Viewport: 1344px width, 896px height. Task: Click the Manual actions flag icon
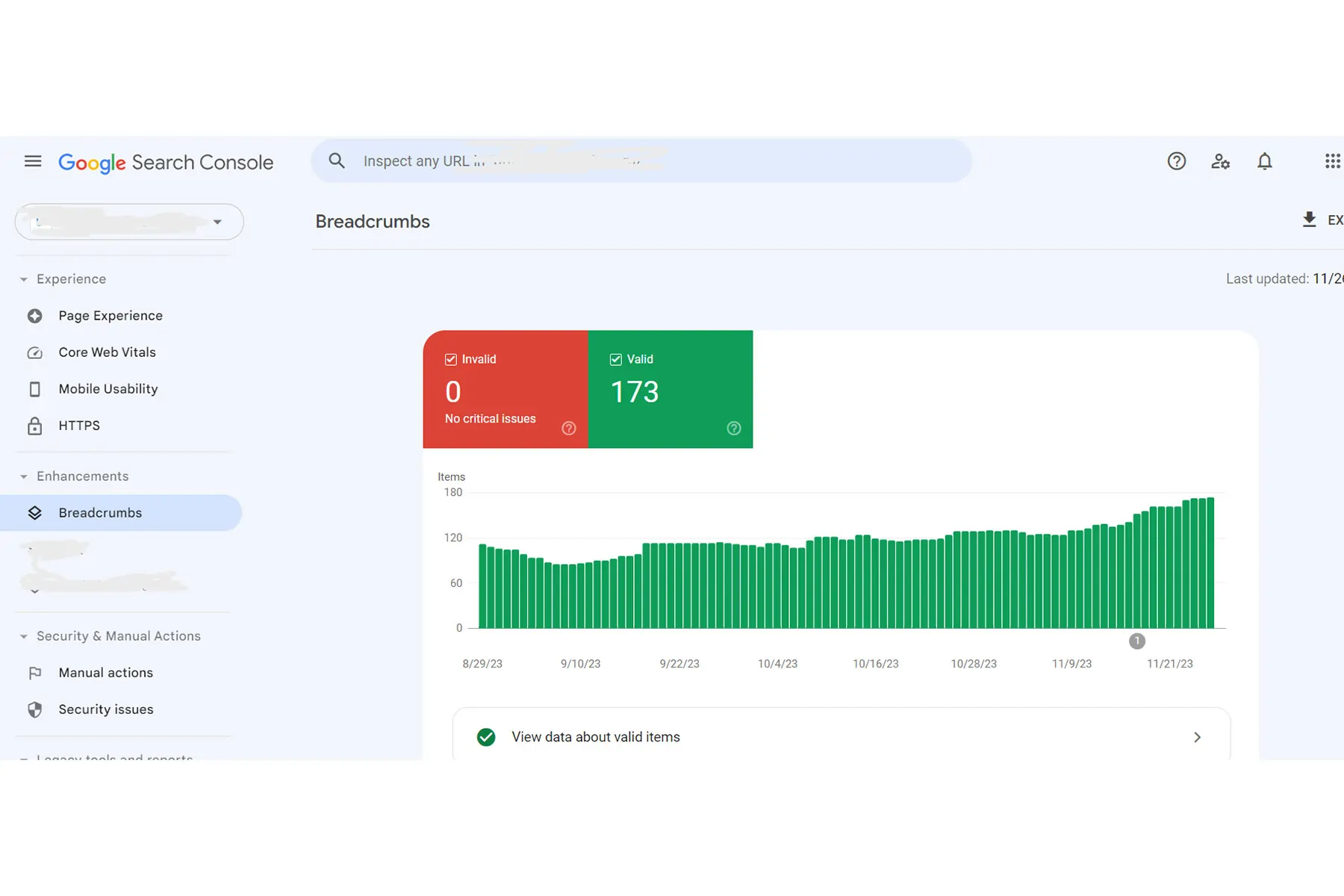point(35,673)
